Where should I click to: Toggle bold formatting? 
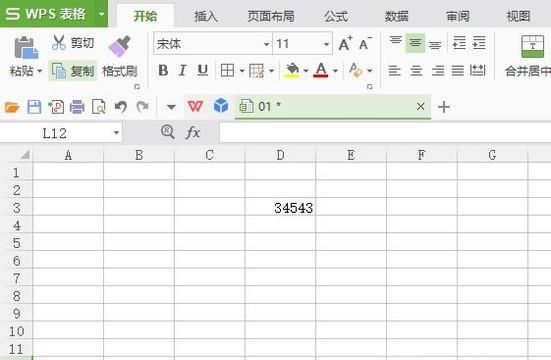tap(163, 71)
